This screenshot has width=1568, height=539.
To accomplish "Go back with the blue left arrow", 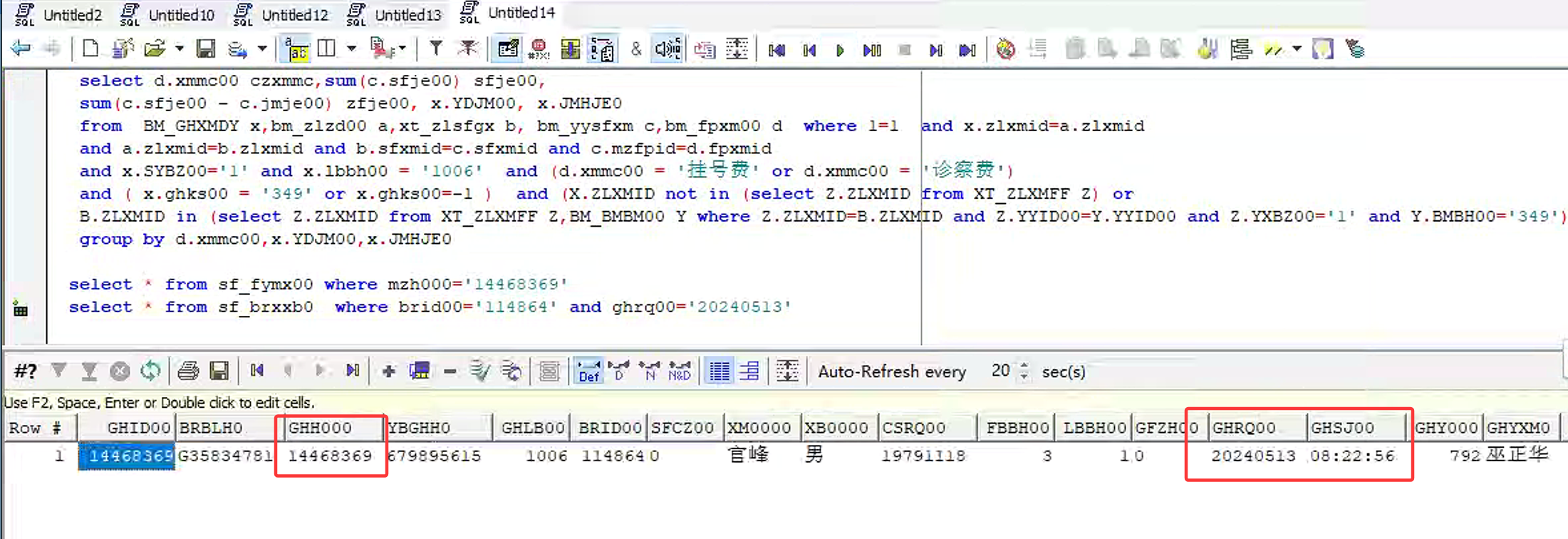I will [x=21, y=48].
